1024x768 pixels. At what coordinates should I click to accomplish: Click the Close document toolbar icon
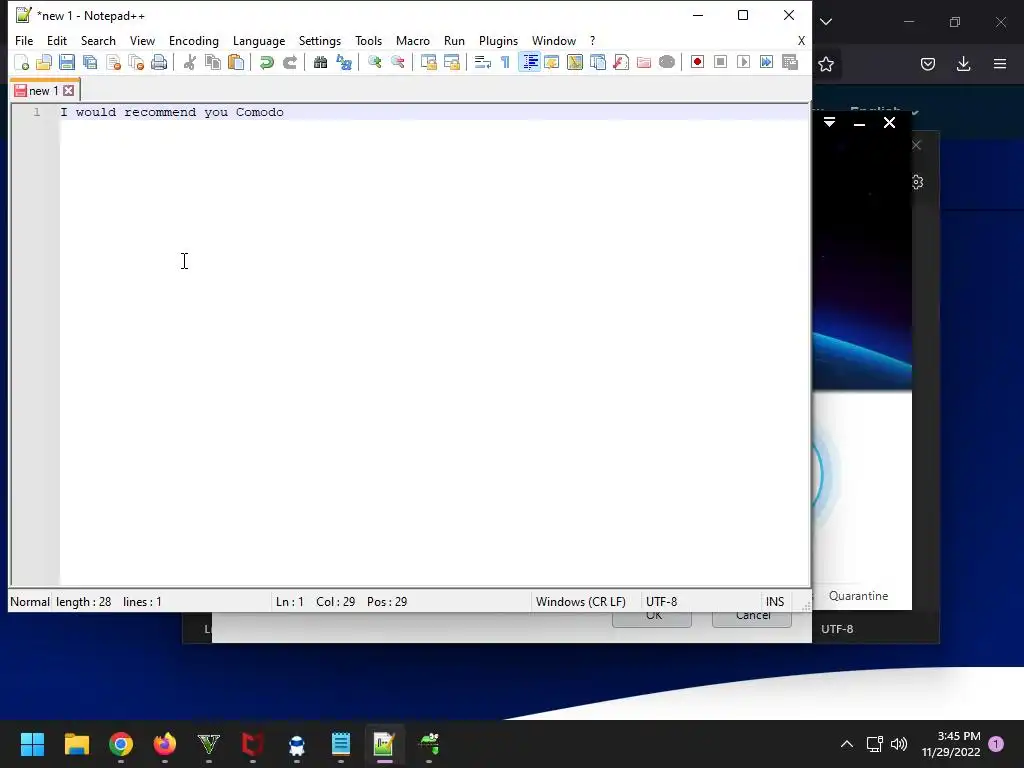(113, 62)
